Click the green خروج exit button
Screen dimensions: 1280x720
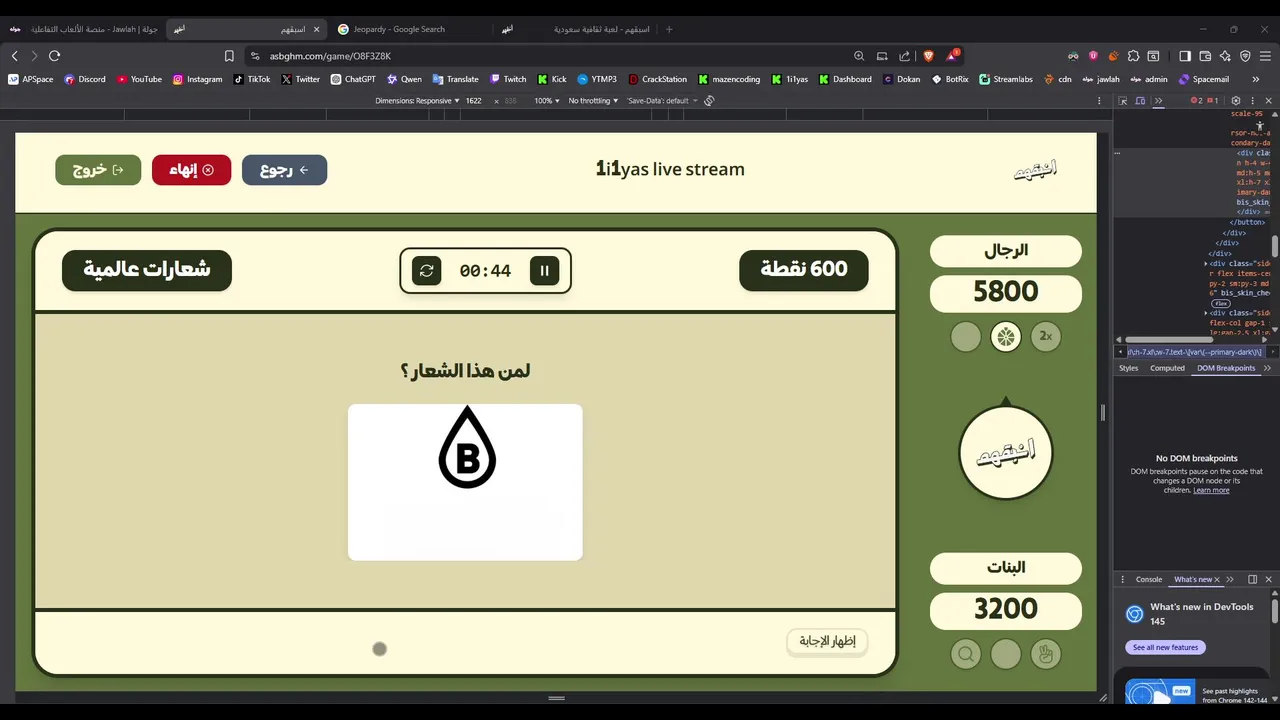98,170
